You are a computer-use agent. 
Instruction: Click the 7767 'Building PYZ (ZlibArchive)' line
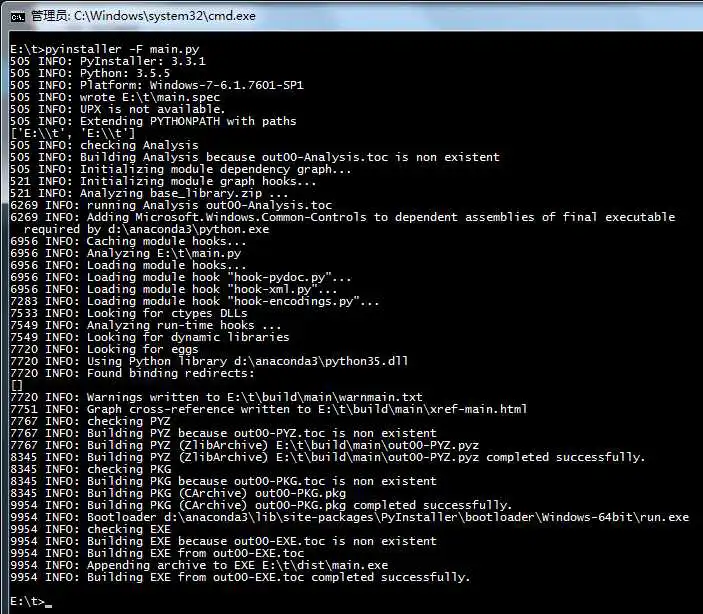[x=244, y=445]
